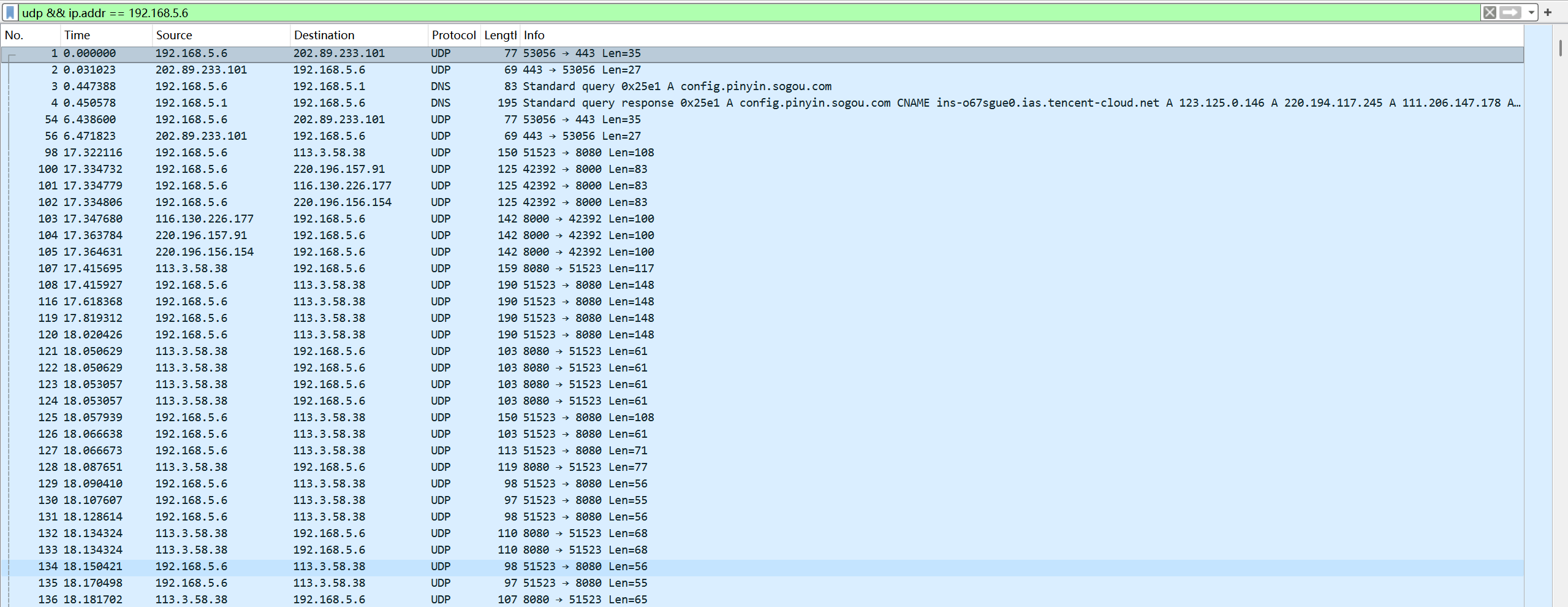Select packet 2 at time 0.031023
1568x607 pixels.
(762, 71)
